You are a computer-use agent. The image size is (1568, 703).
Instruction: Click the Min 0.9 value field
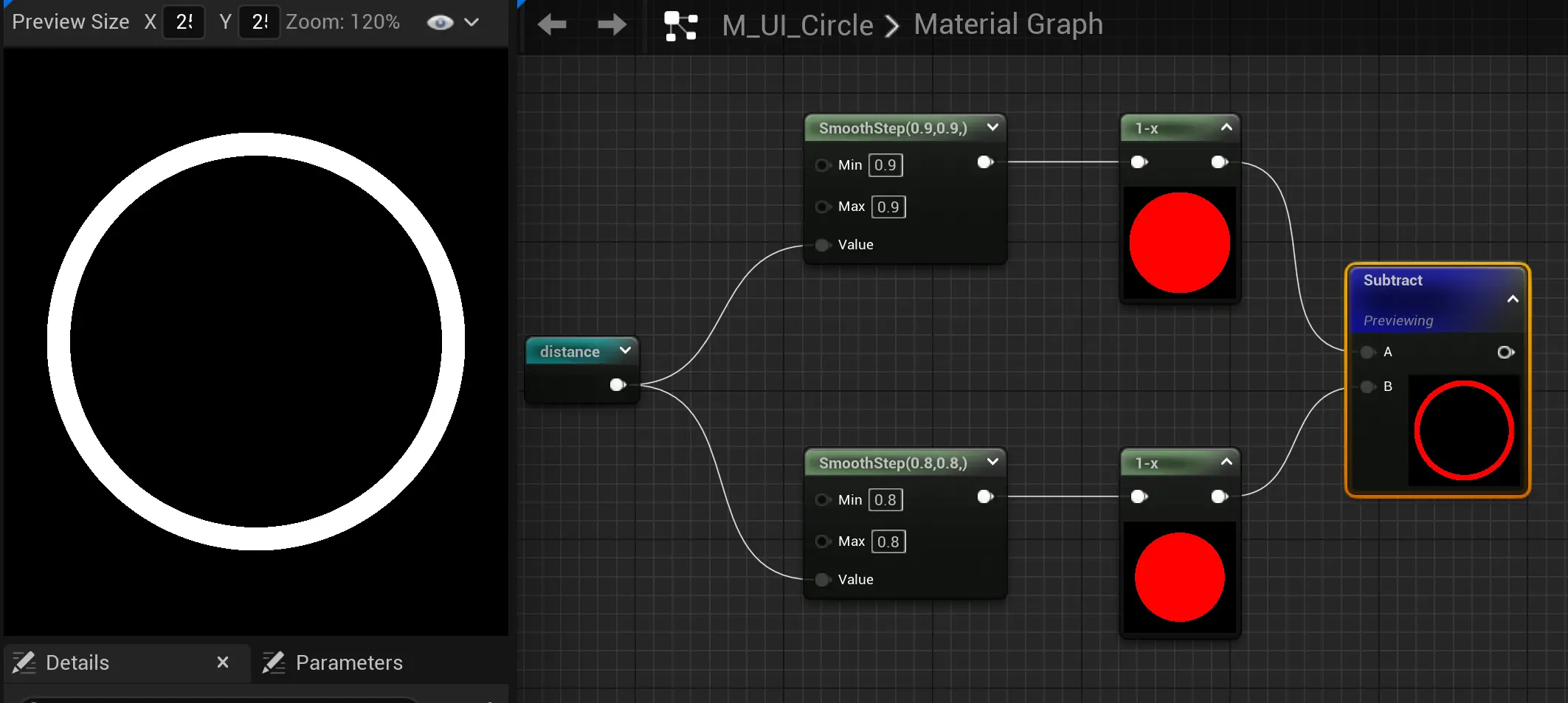click(x=885, y=165)
